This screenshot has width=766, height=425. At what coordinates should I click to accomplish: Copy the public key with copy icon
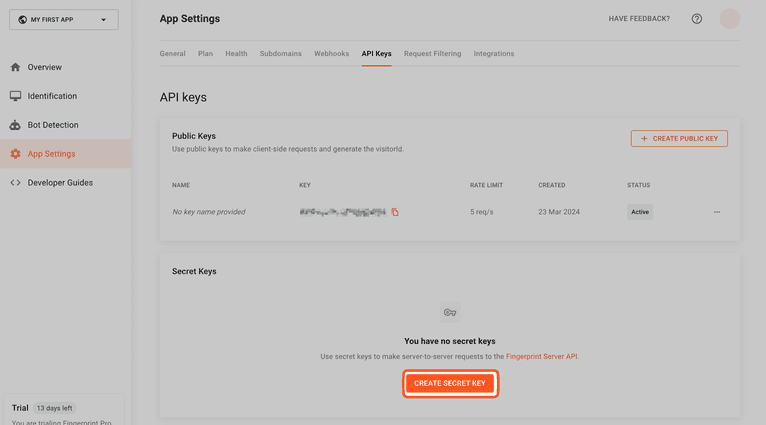click(395, 212)
